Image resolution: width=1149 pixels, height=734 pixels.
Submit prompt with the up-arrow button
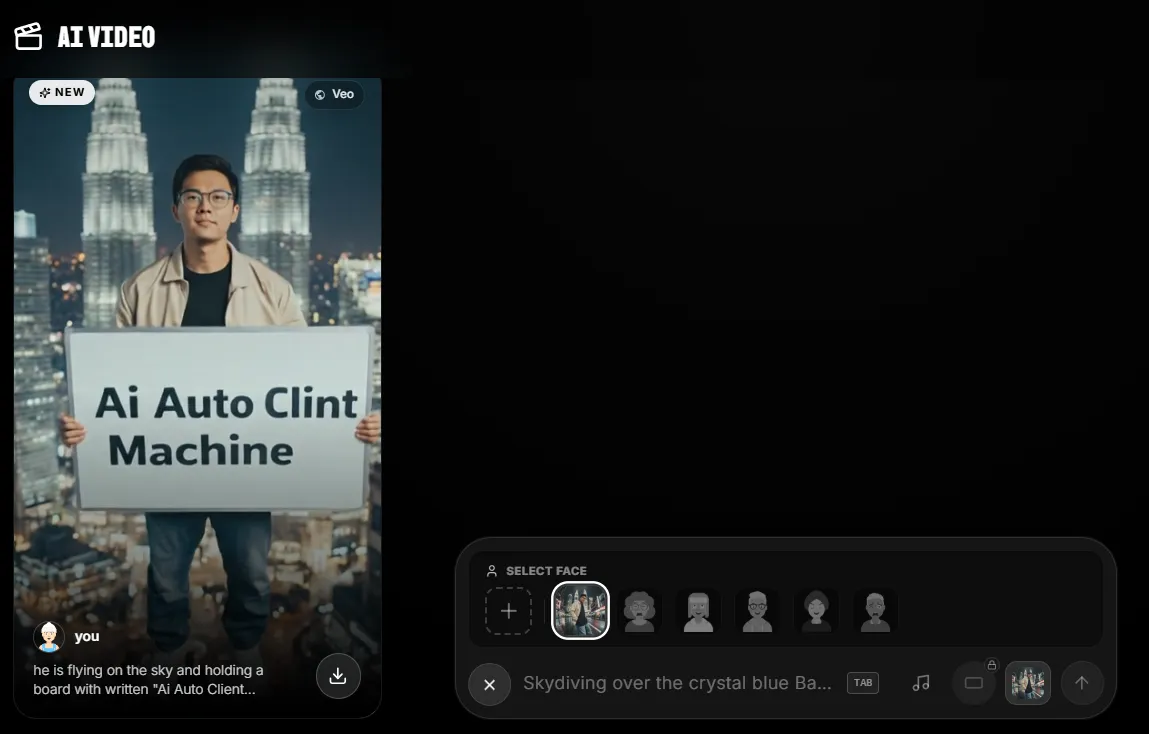(x=1082, y=683)
